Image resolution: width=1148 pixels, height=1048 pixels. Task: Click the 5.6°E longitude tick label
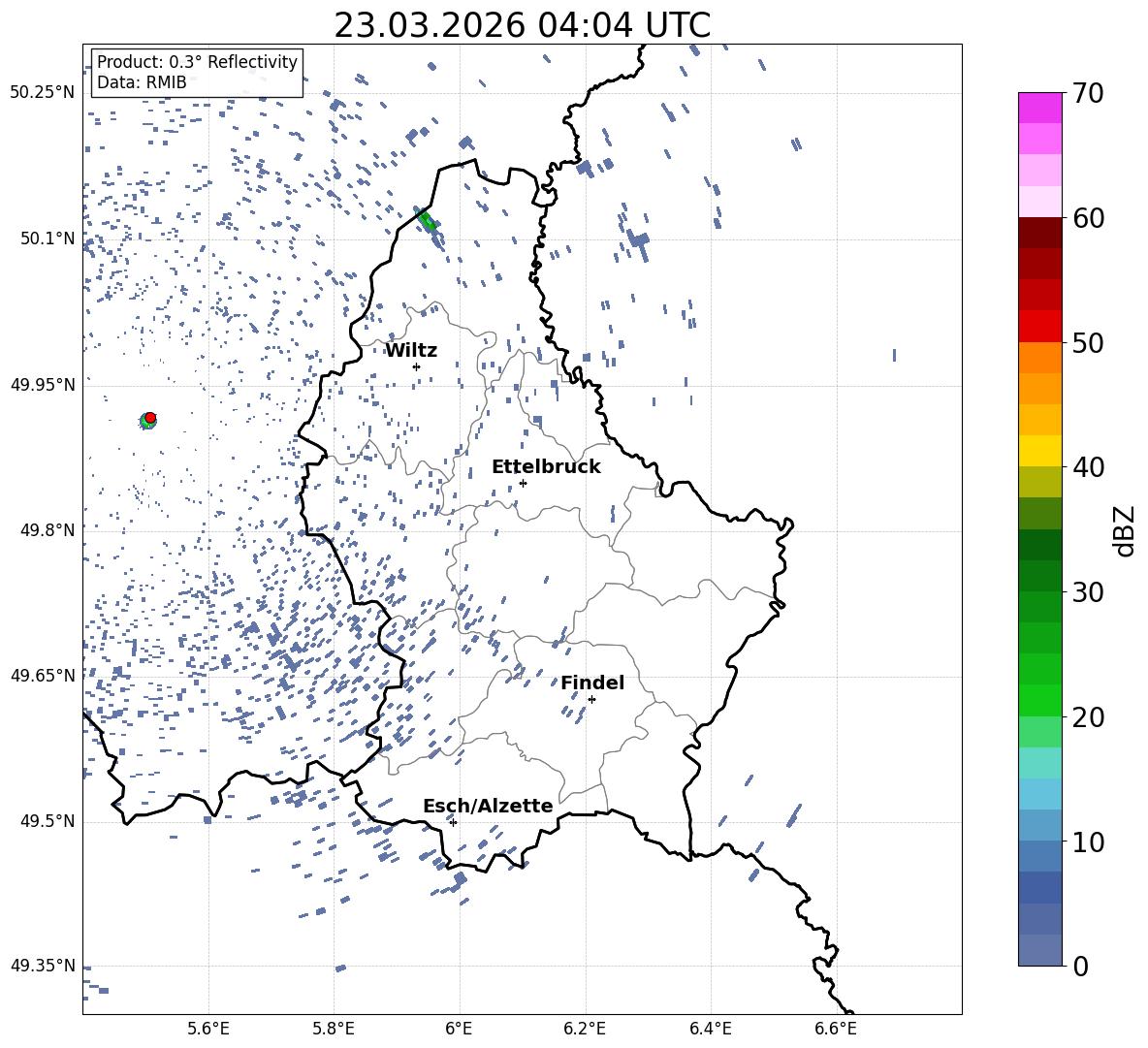[208, 1029]
